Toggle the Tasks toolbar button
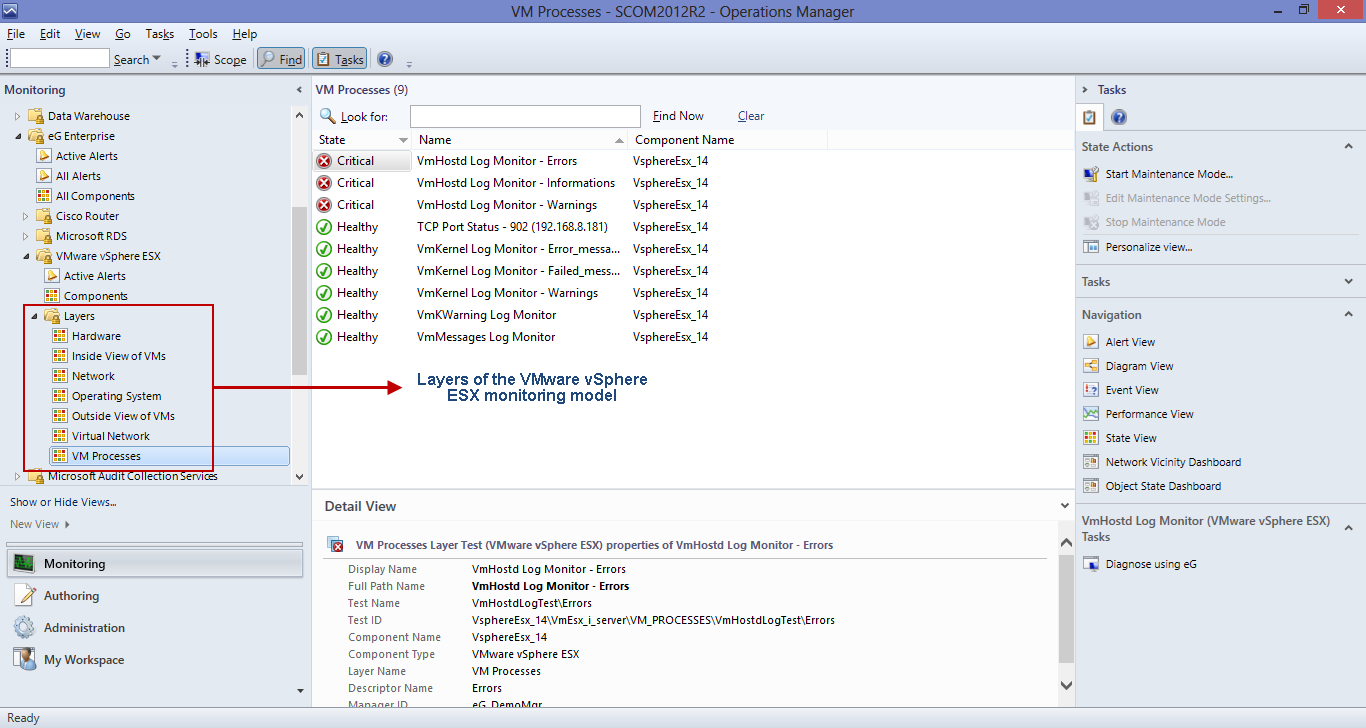The image size is (1366, 728). (340, 59)
